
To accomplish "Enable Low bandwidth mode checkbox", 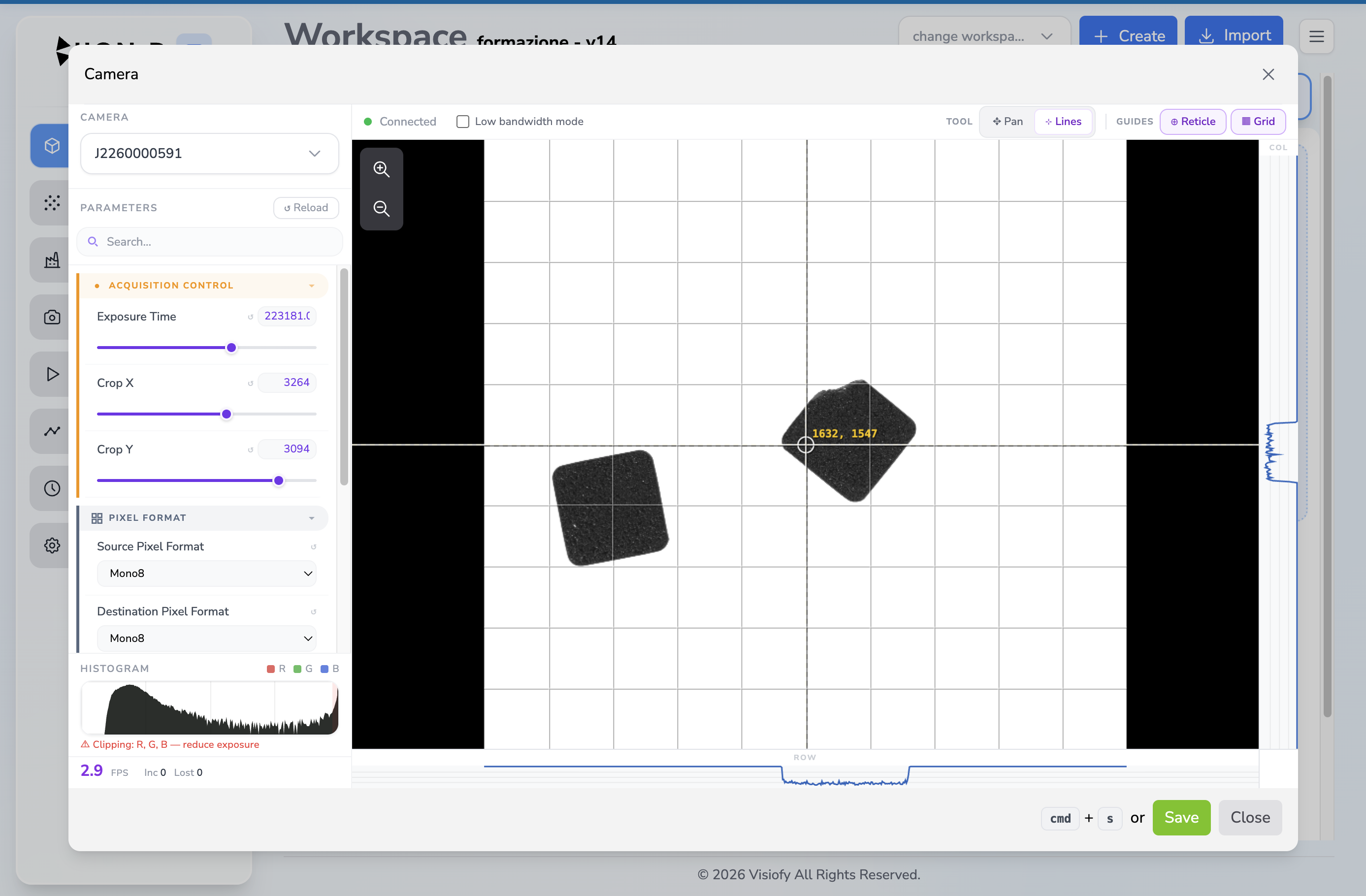I will (x=462, y=122).
